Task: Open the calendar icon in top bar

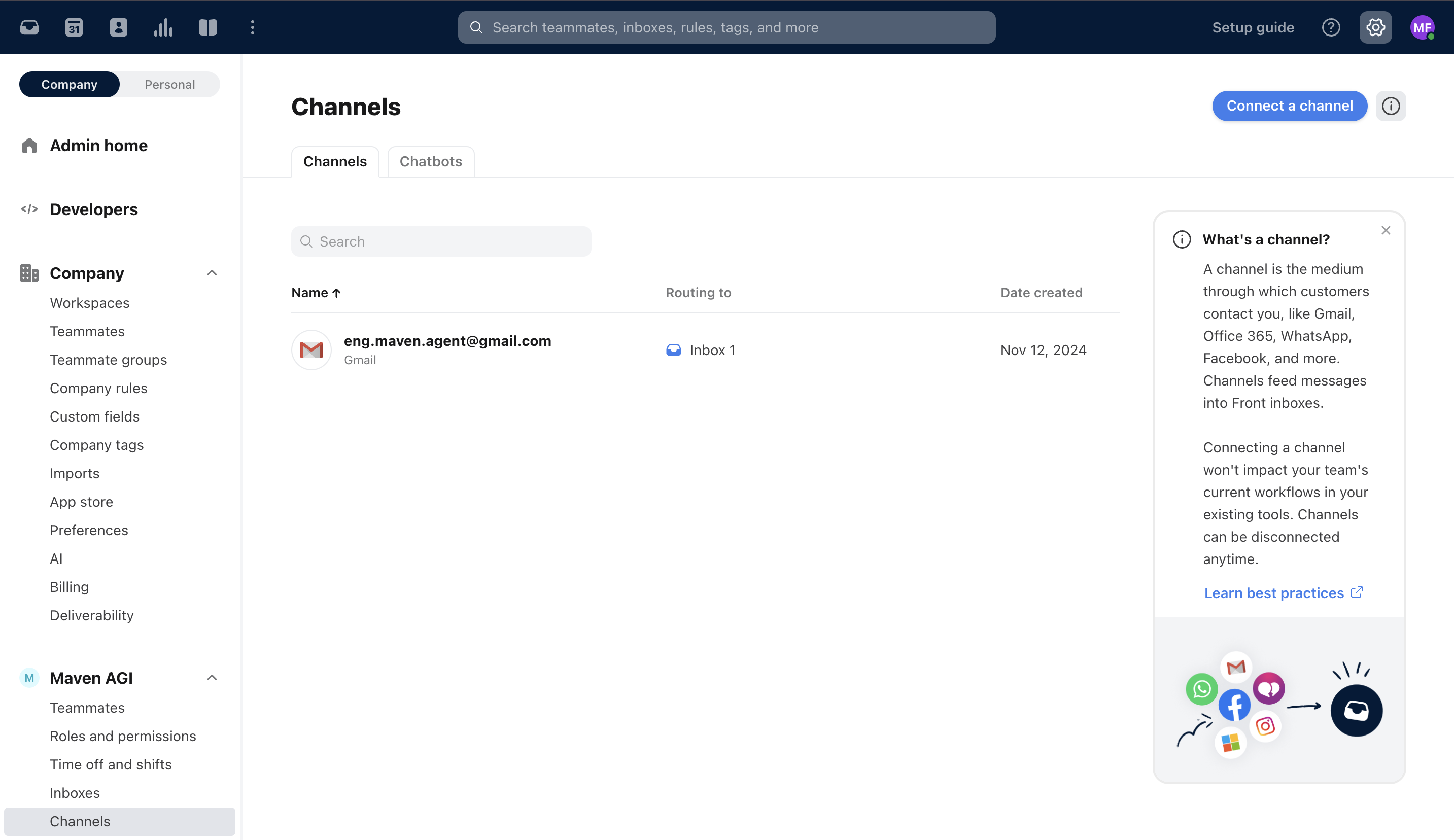Action: [x=74, y=27]
